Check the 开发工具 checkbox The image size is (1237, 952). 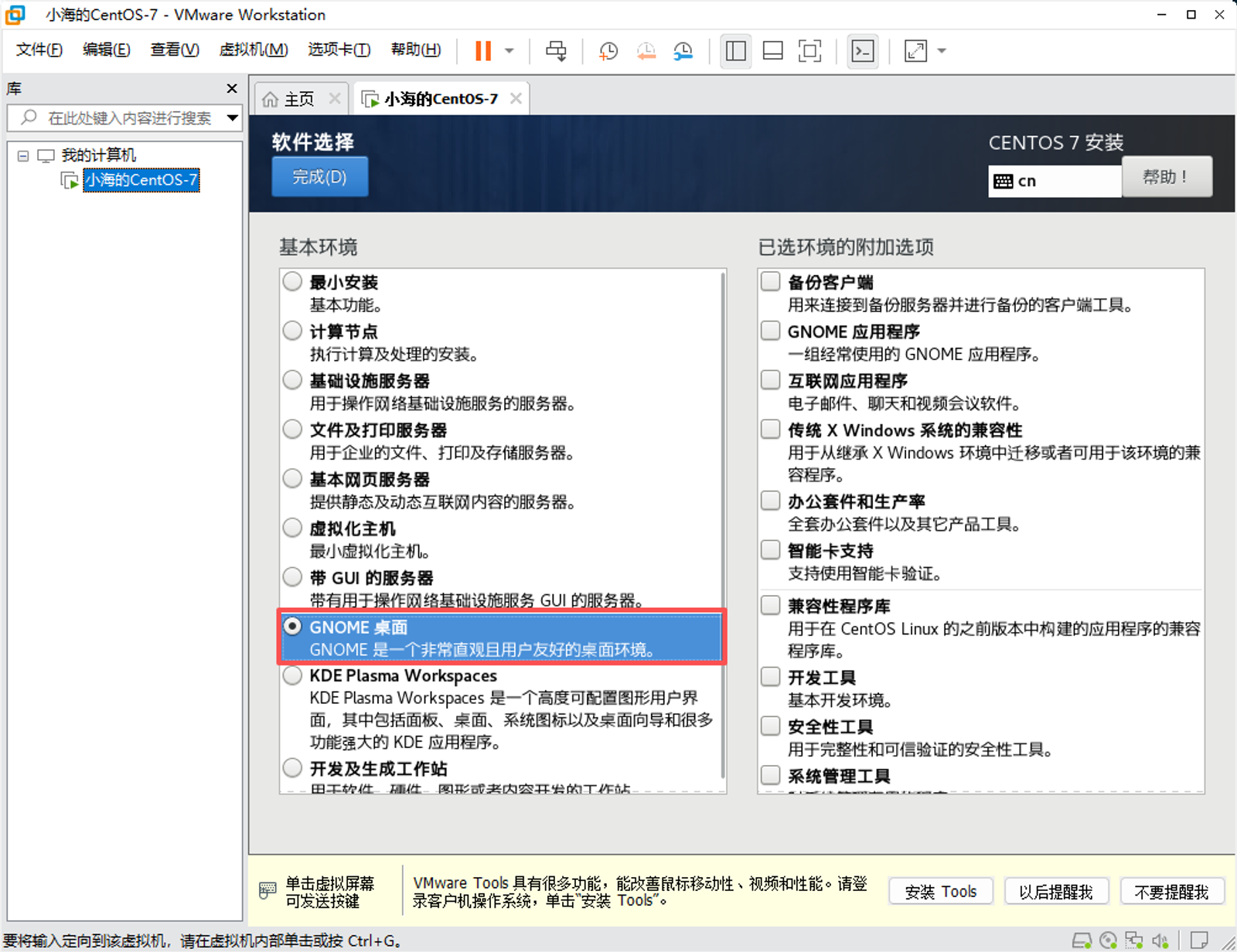(770, 677)
